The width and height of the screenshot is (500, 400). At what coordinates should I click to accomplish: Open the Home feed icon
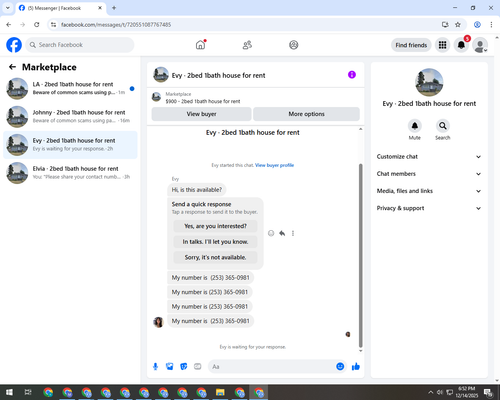point(200,45)
